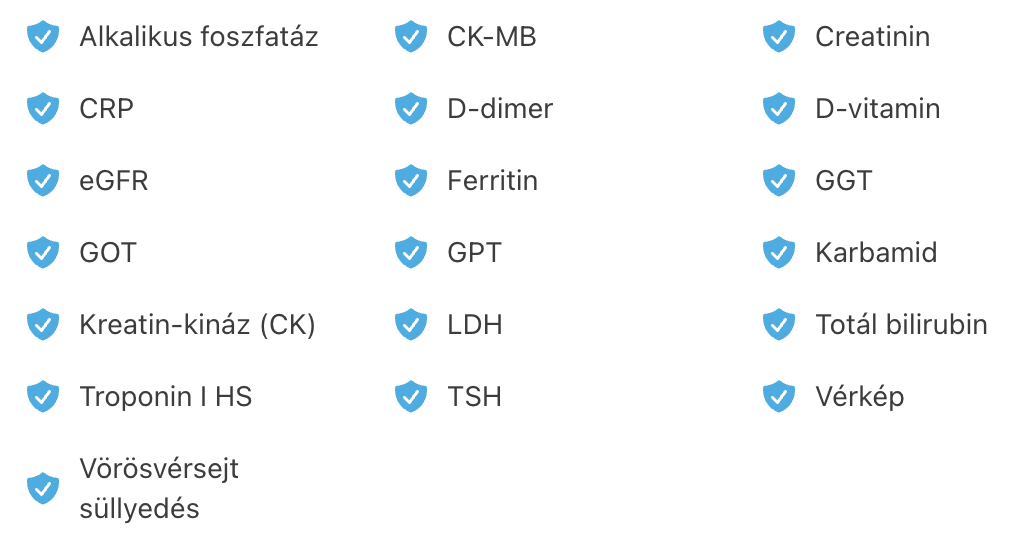Select the Totál bilirubin label
Viewport: 1014px width, 544px height.
click(901, 325)
